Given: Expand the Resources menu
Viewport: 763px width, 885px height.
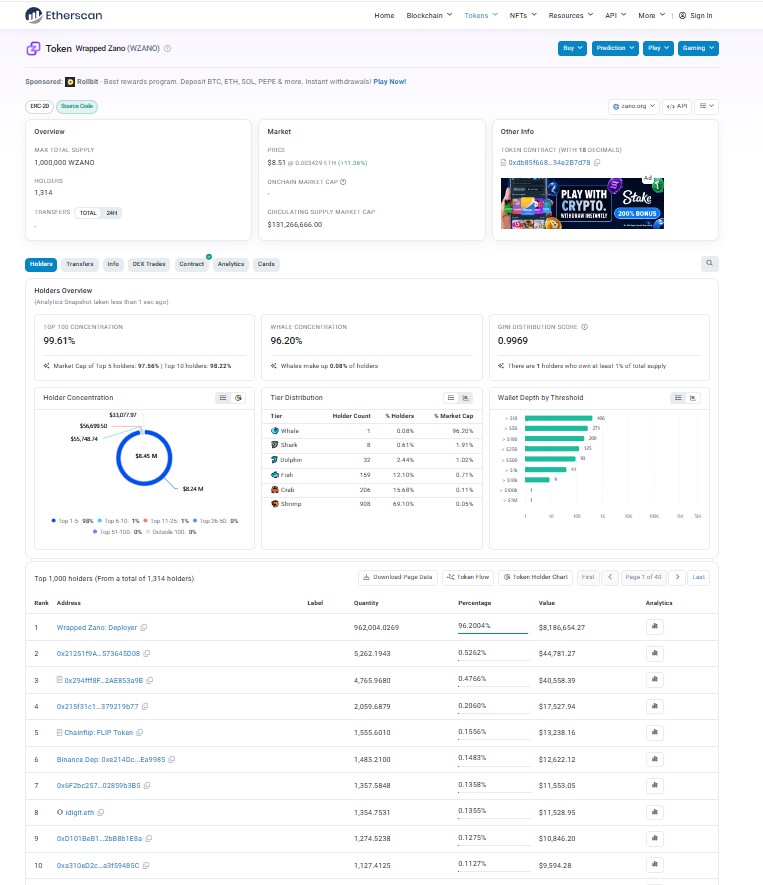Looking at the screenshot, I should tap(571, 15).
